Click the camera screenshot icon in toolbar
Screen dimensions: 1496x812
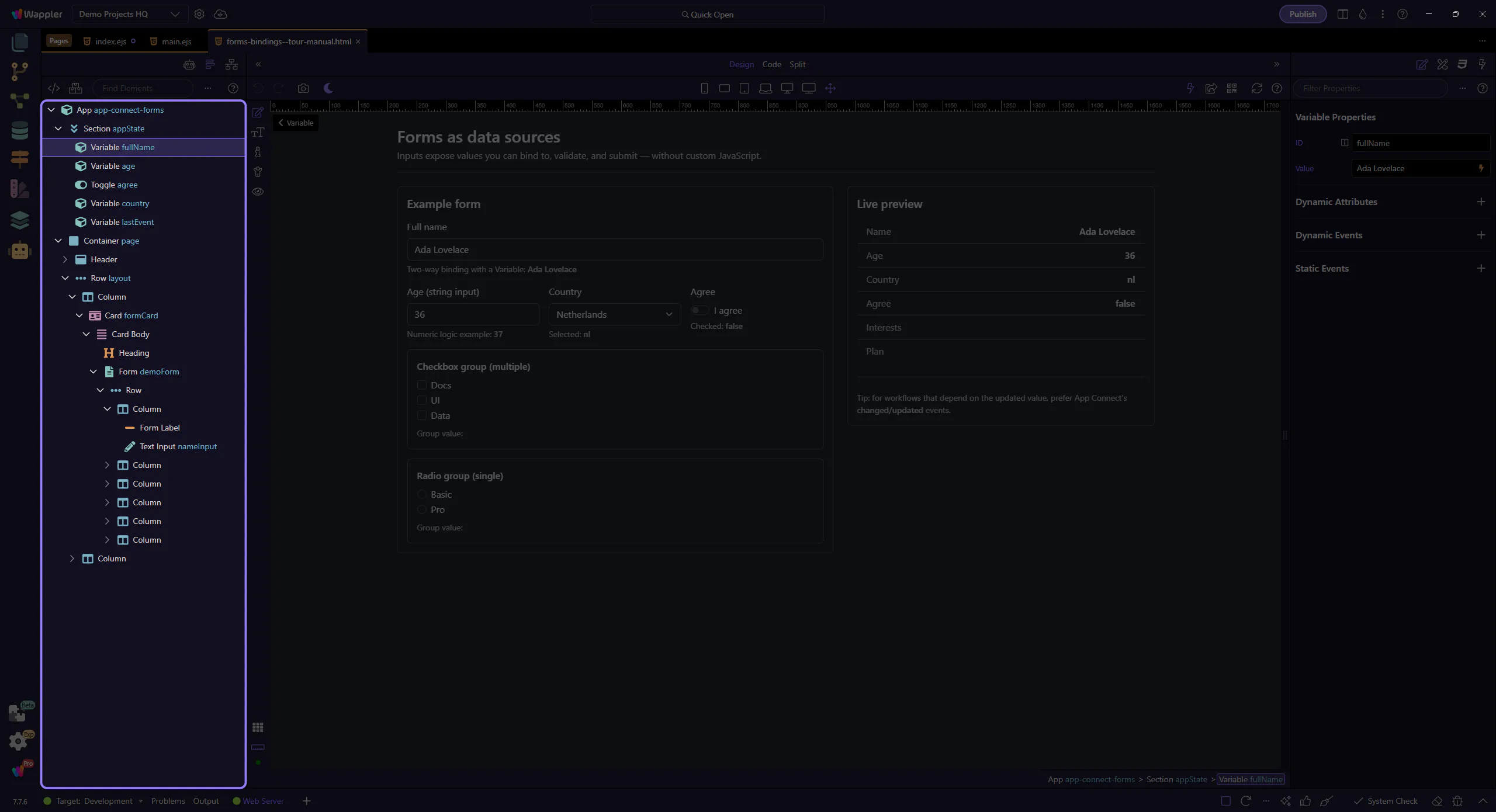pyautogui.click(x=303, y=88)
